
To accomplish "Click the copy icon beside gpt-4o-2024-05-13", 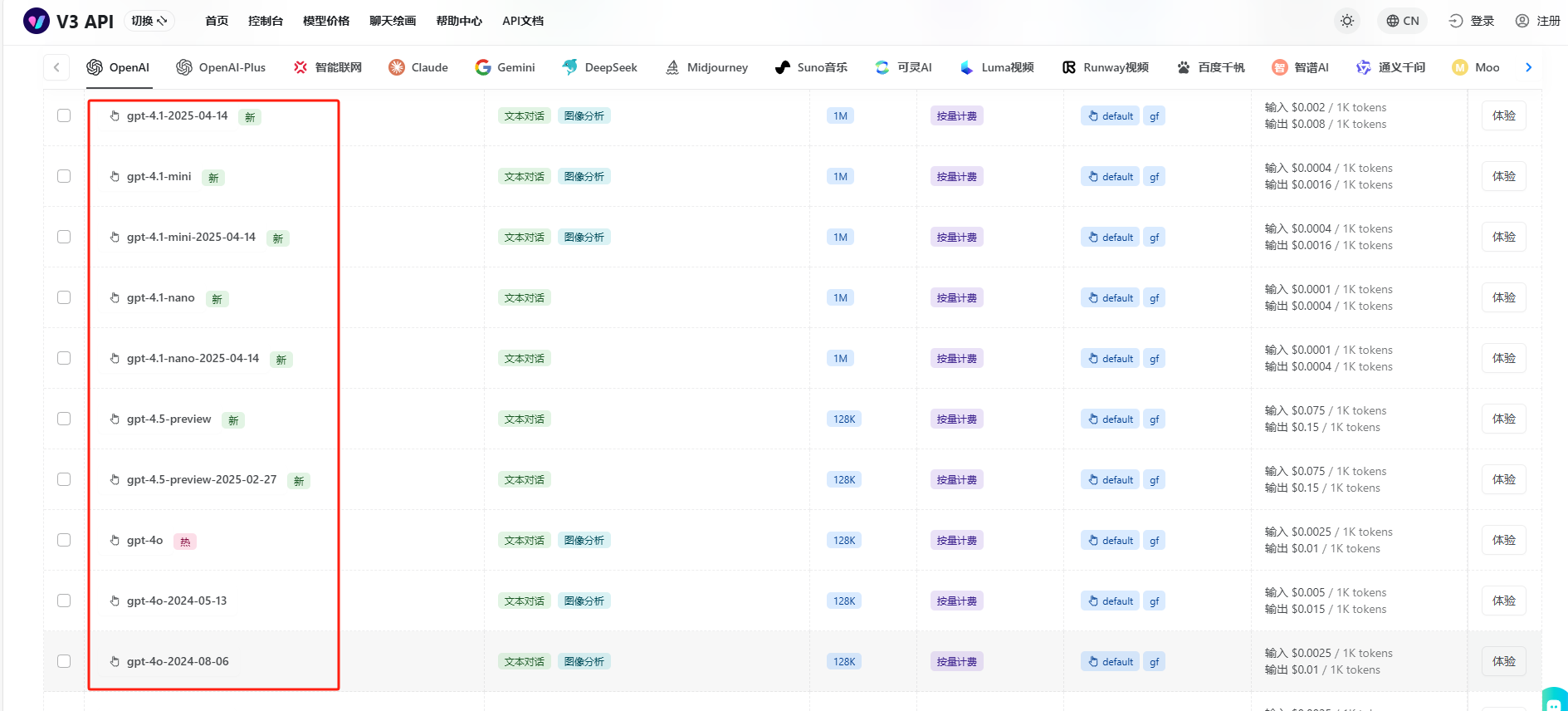I will pos(115,601).
